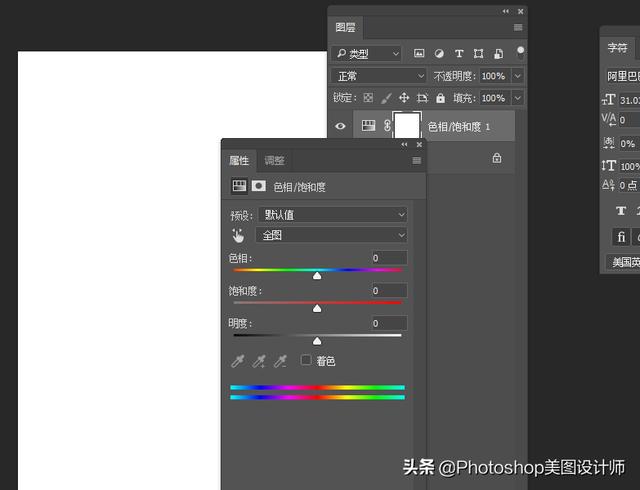This screenshot has width=640, height=490.
Task: Open the 正常 blend mode dropdown
Action: (379, 76)
